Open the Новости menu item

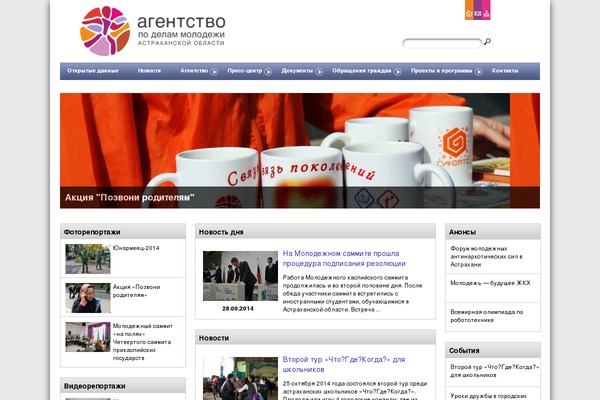pyautogui.click(x=149, y=71)
